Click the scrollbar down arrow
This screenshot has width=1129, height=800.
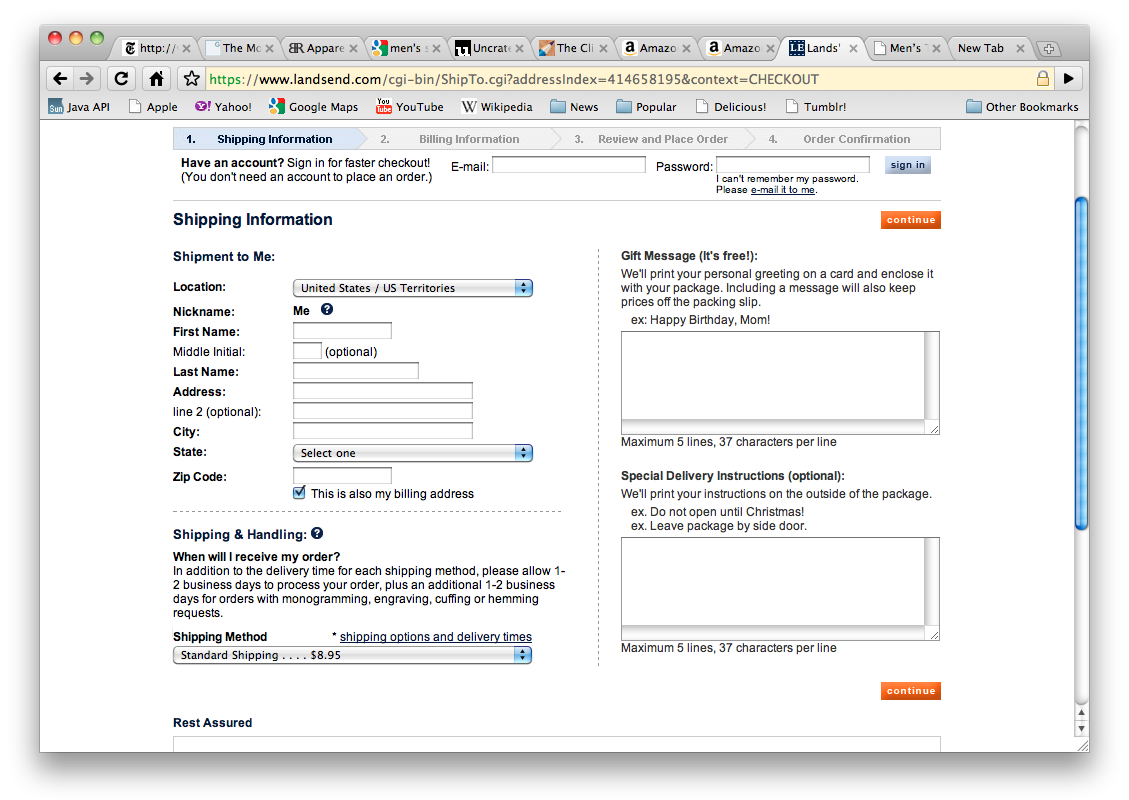click(1081, 728)
